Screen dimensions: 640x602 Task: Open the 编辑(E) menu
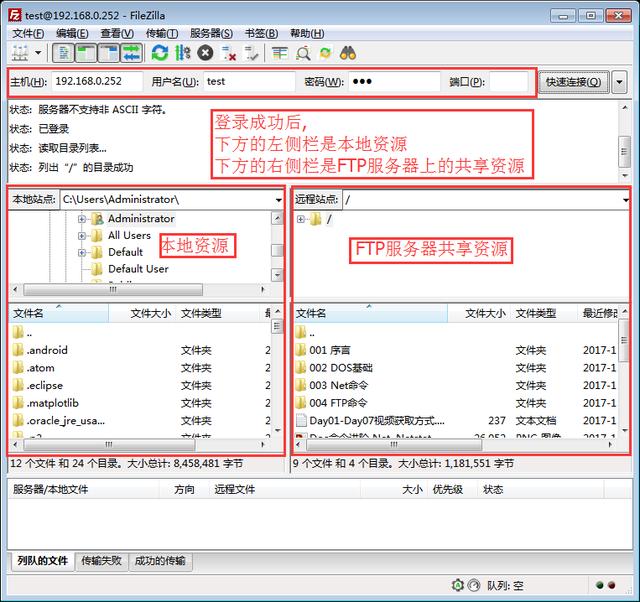tap(72, 33)
